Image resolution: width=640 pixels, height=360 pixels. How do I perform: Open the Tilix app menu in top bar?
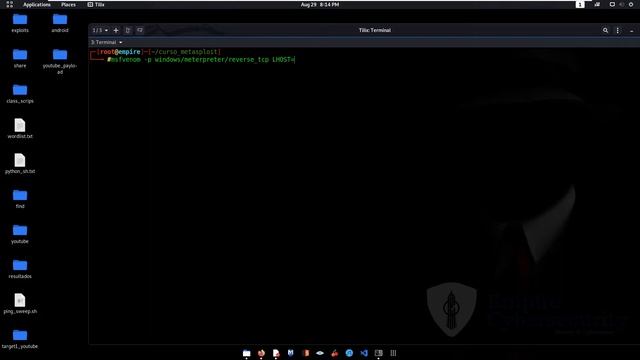coord(96,4)
